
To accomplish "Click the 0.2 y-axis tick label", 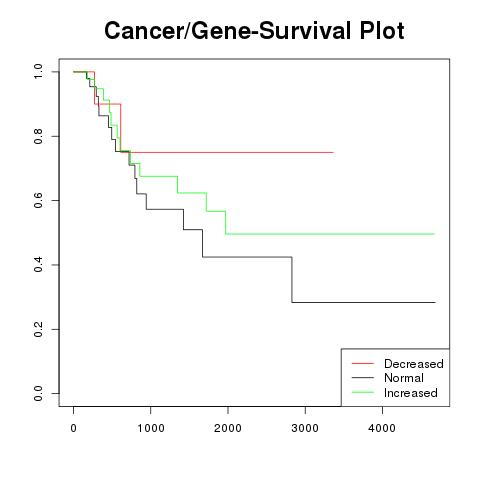I will [x=38, y=329].
